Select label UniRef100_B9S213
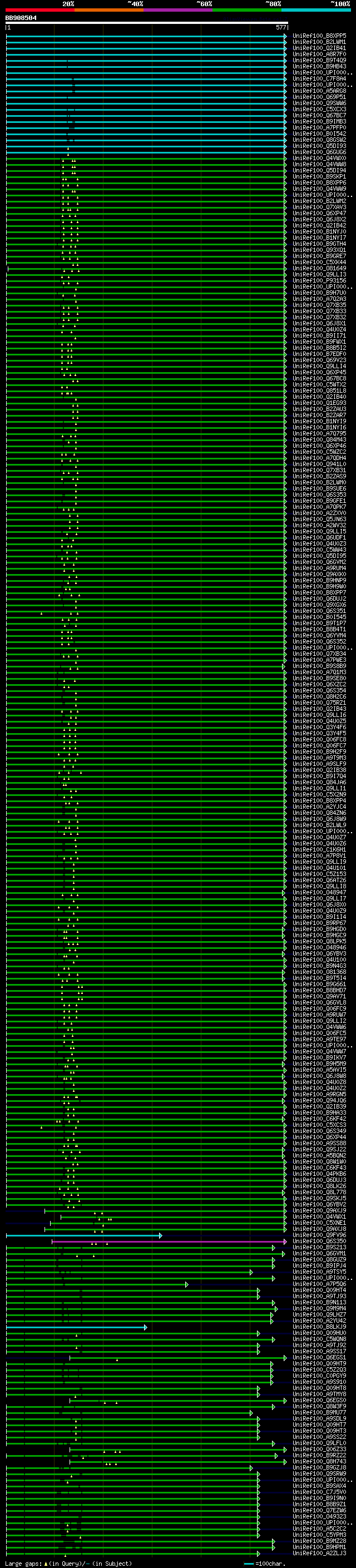Viewport: 356px width, 1568px height. [x=319, y=1247]
